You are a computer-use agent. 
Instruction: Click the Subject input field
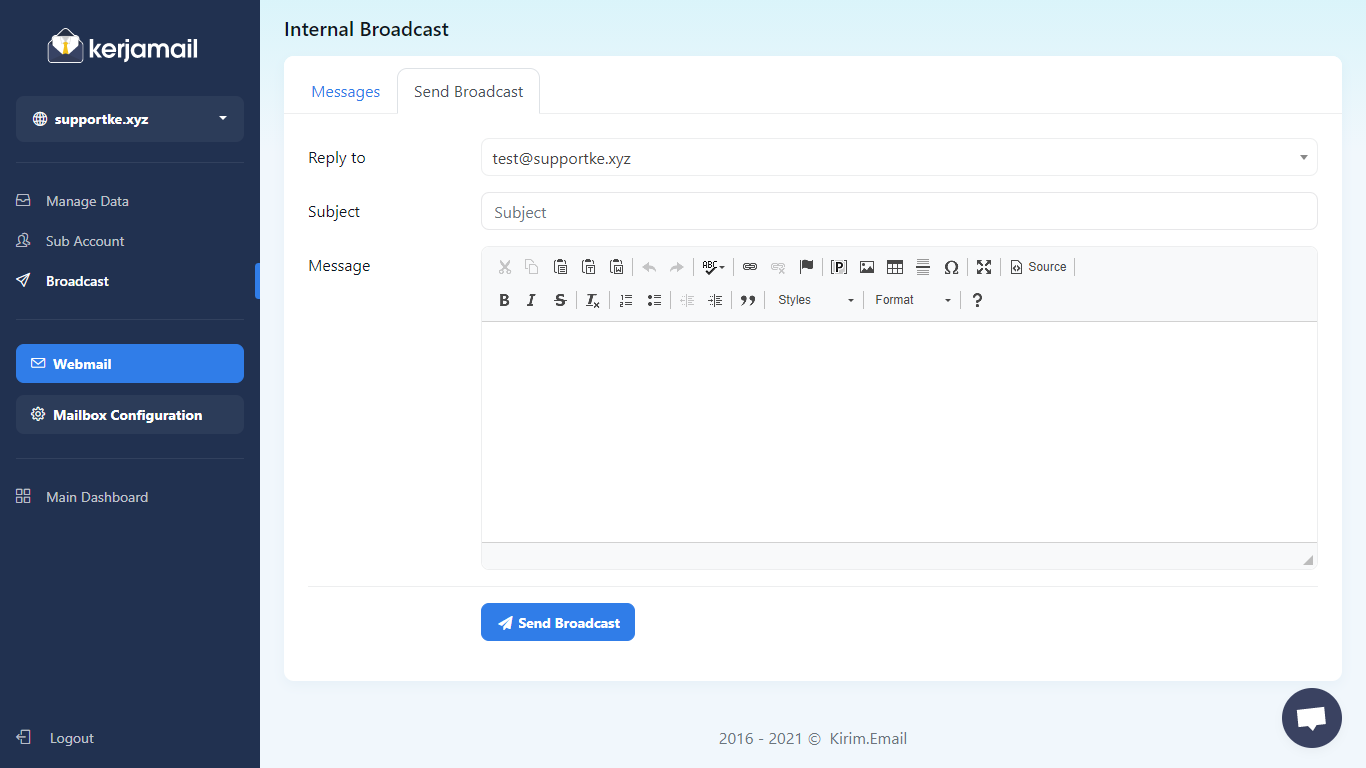[899, 212]
